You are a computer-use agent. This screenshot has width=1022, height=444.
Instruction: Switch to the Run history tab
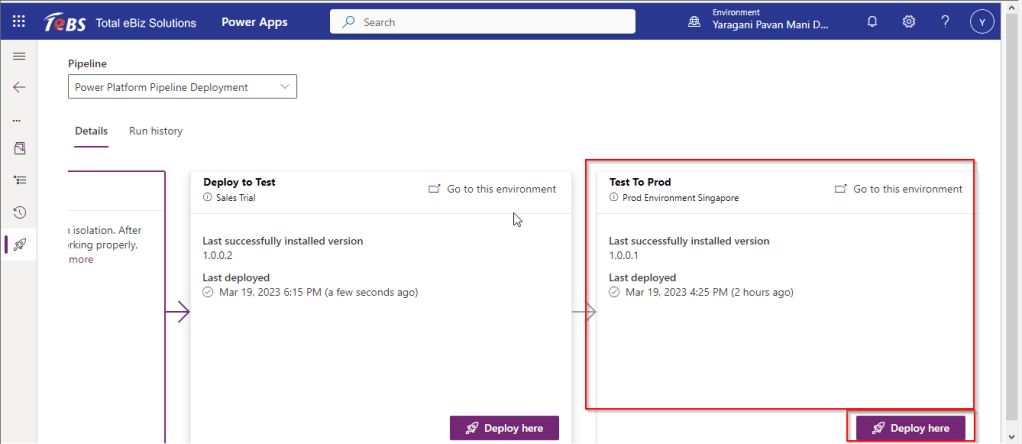coord(156,131)
